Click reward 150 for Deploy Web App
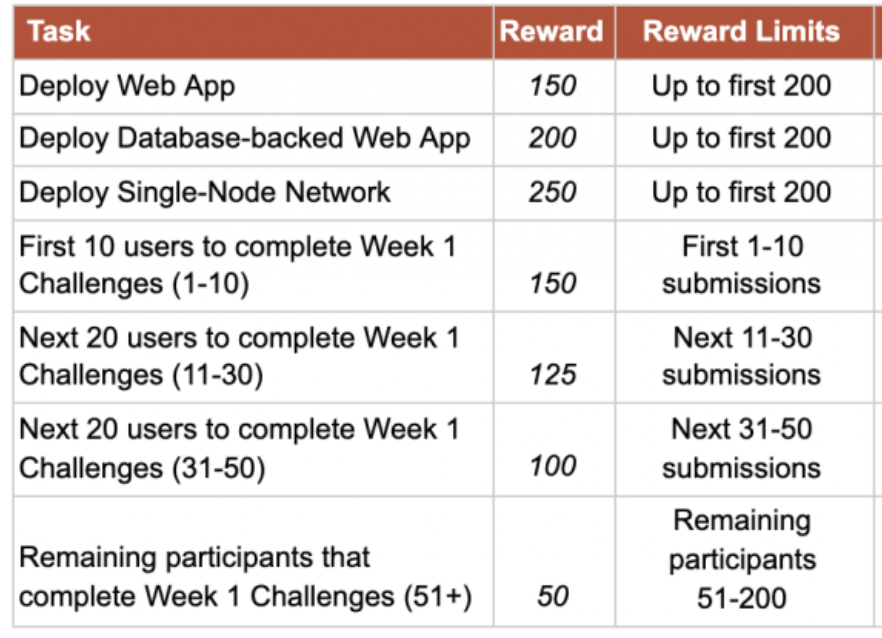 [553, 86]
